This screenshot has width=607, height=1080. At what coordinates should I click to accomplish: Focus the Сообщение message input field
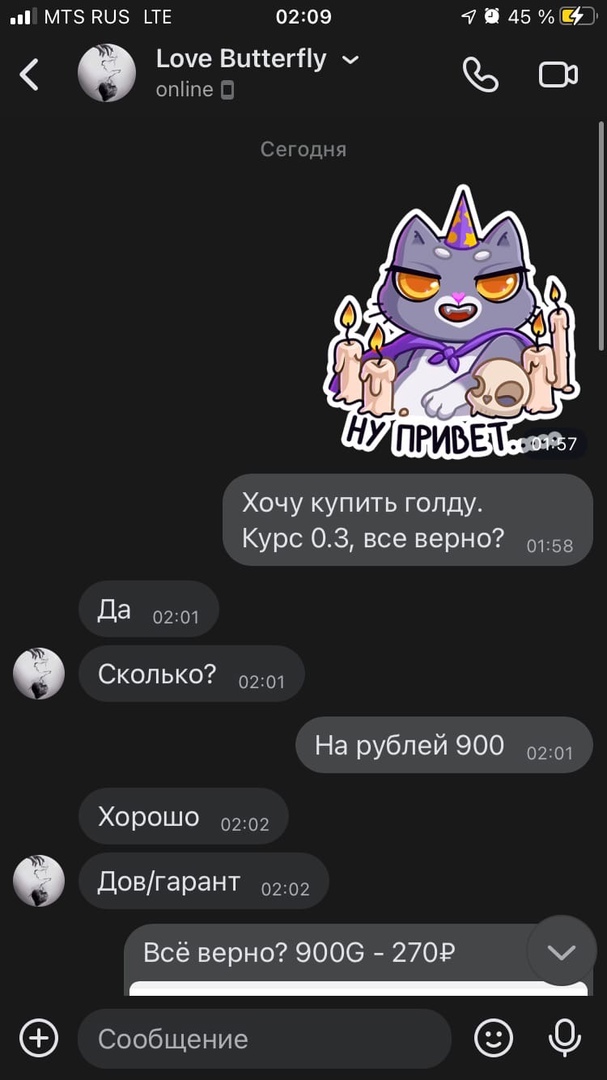point(265,1039)
